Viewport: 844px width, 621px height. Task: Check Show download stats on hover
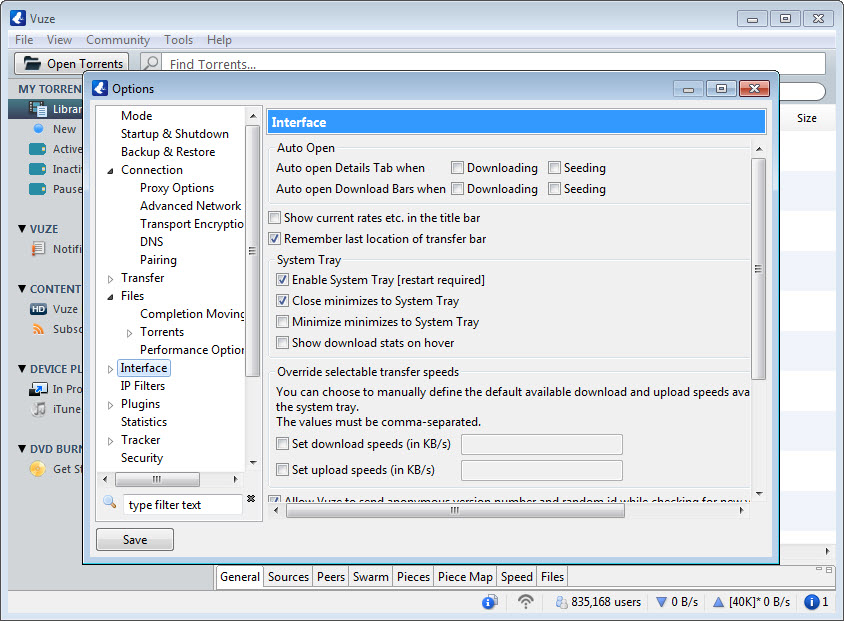click(282, 342)
